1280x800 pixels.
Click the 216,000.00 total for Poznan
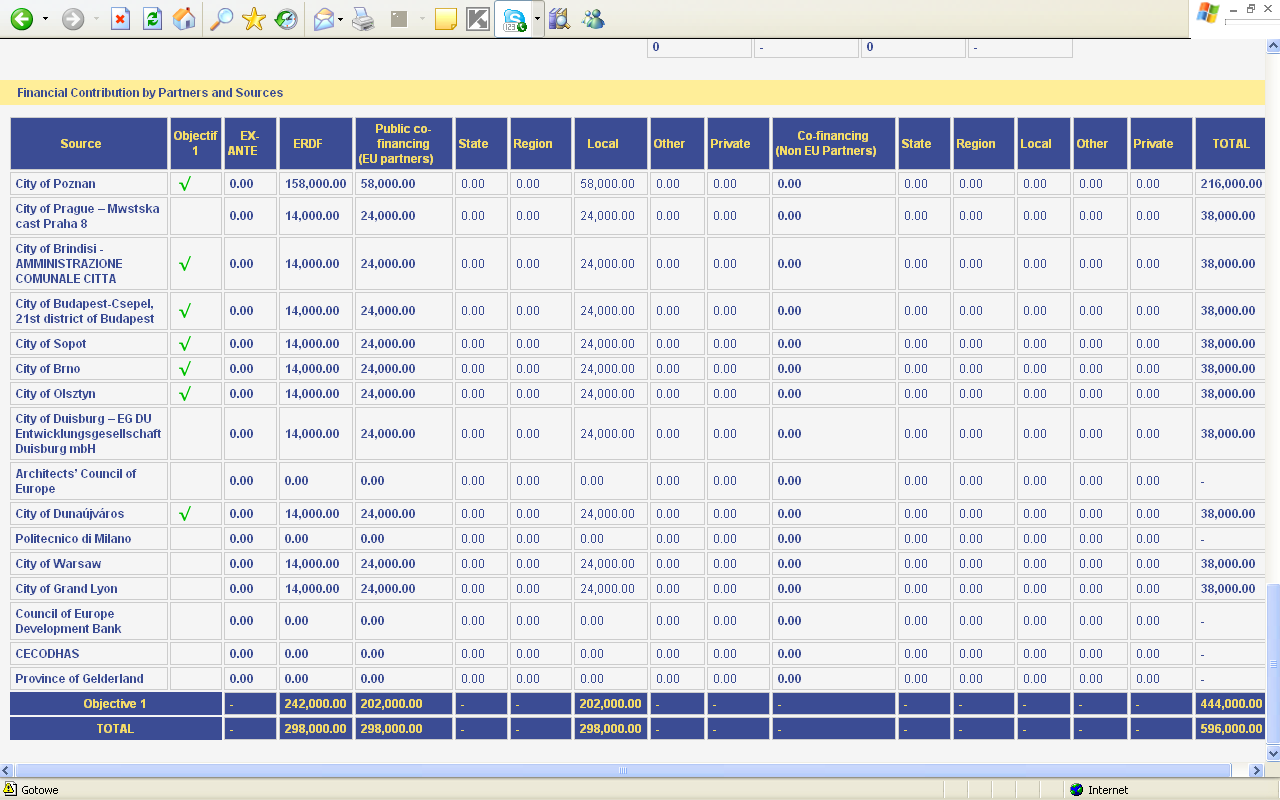tap(1230, 184)
